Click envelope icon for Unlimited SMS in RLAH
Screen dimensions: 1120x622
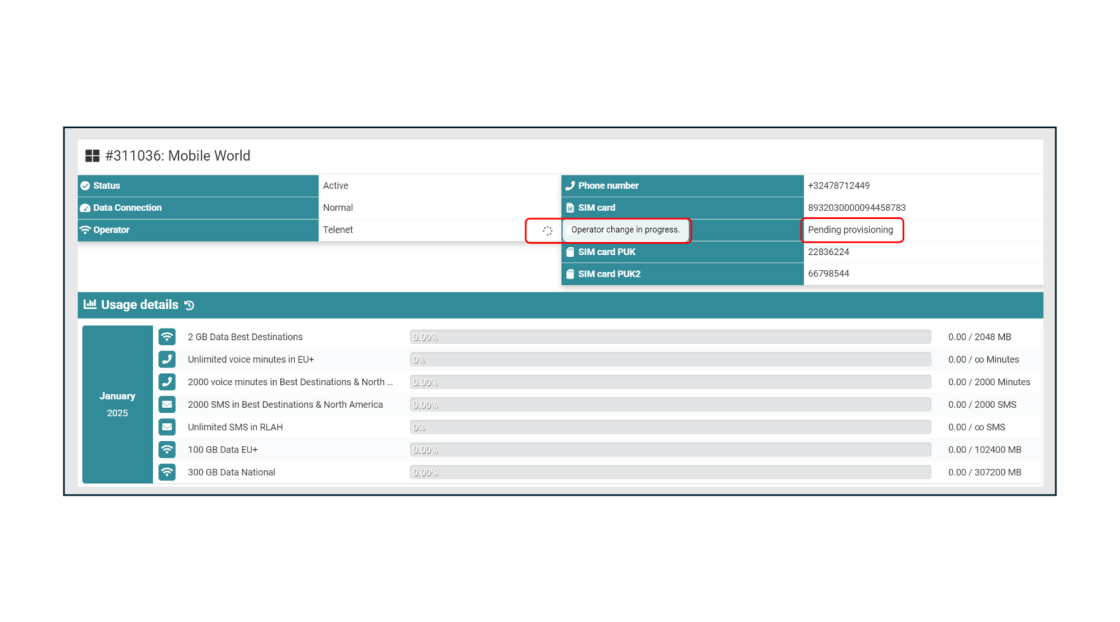click(x=167, y=427)
